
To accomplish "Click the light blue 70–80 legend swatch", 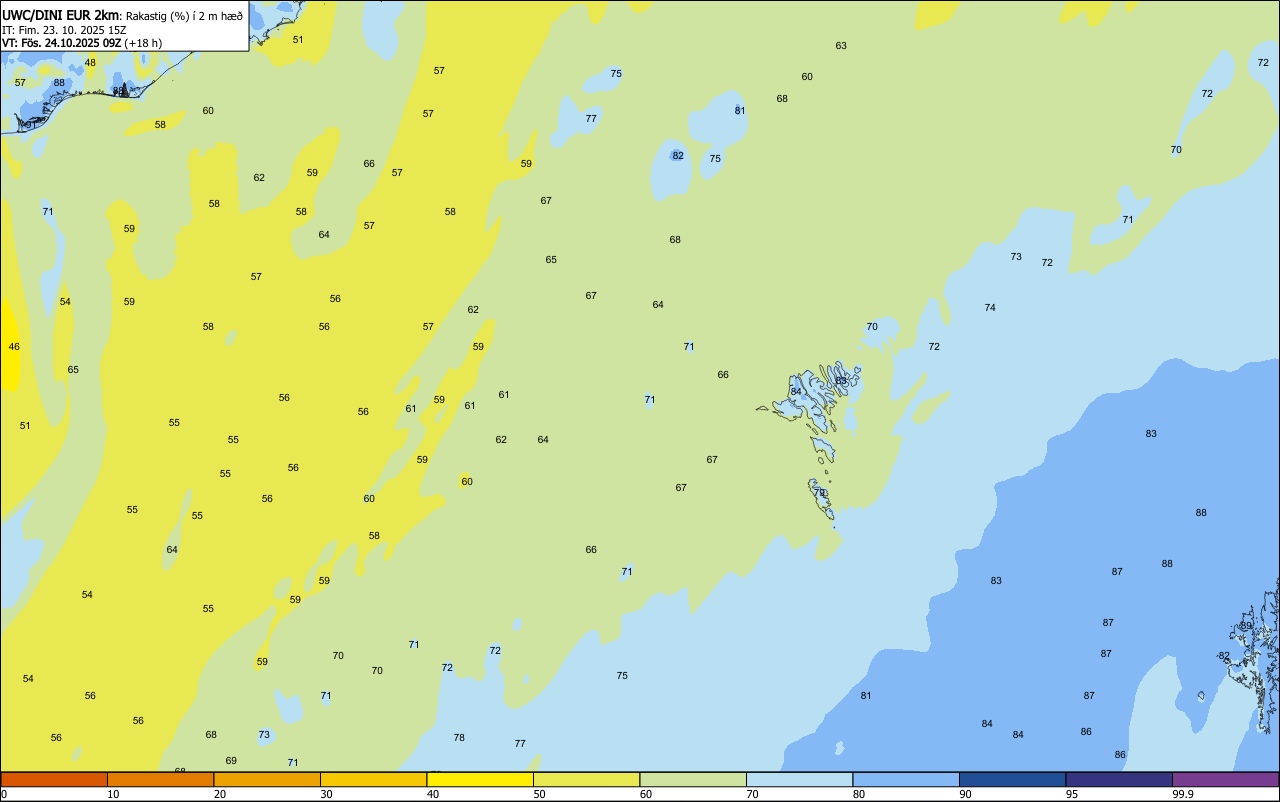I will 799,779.
